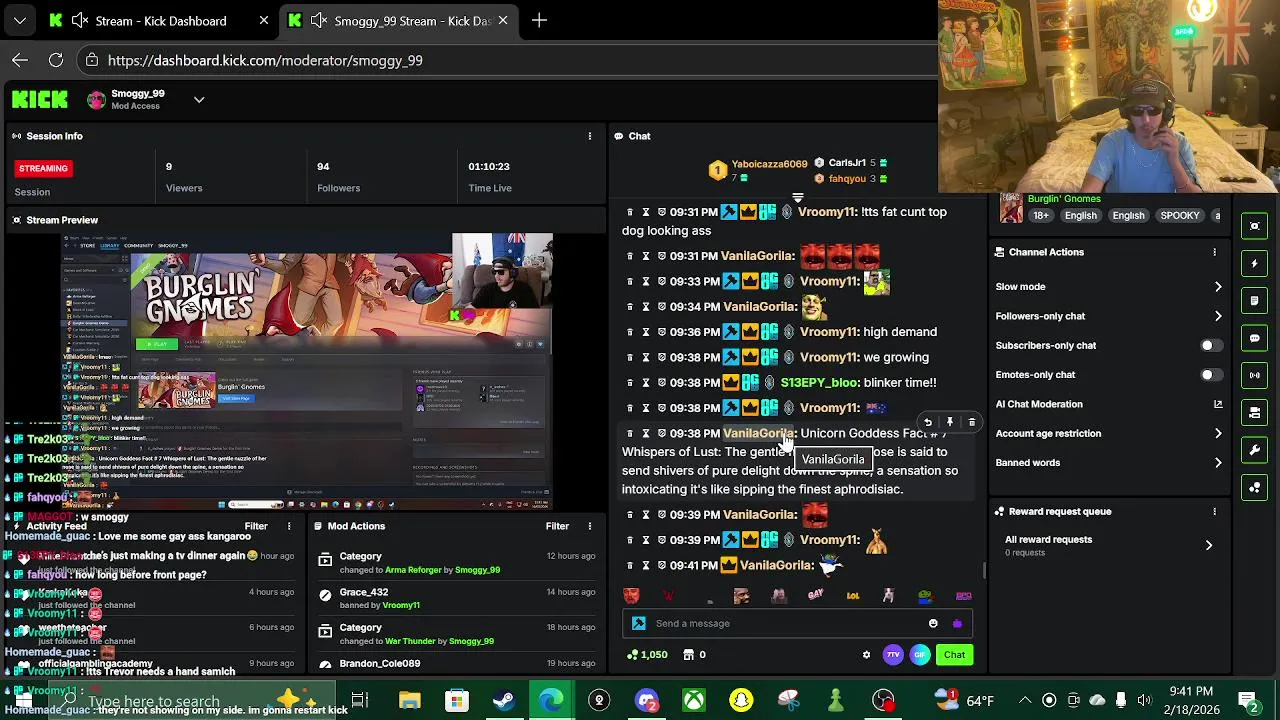Open File Explorer from the taskbar
The width and height of the screenshot is (1280, 720).
coord(409,700)
